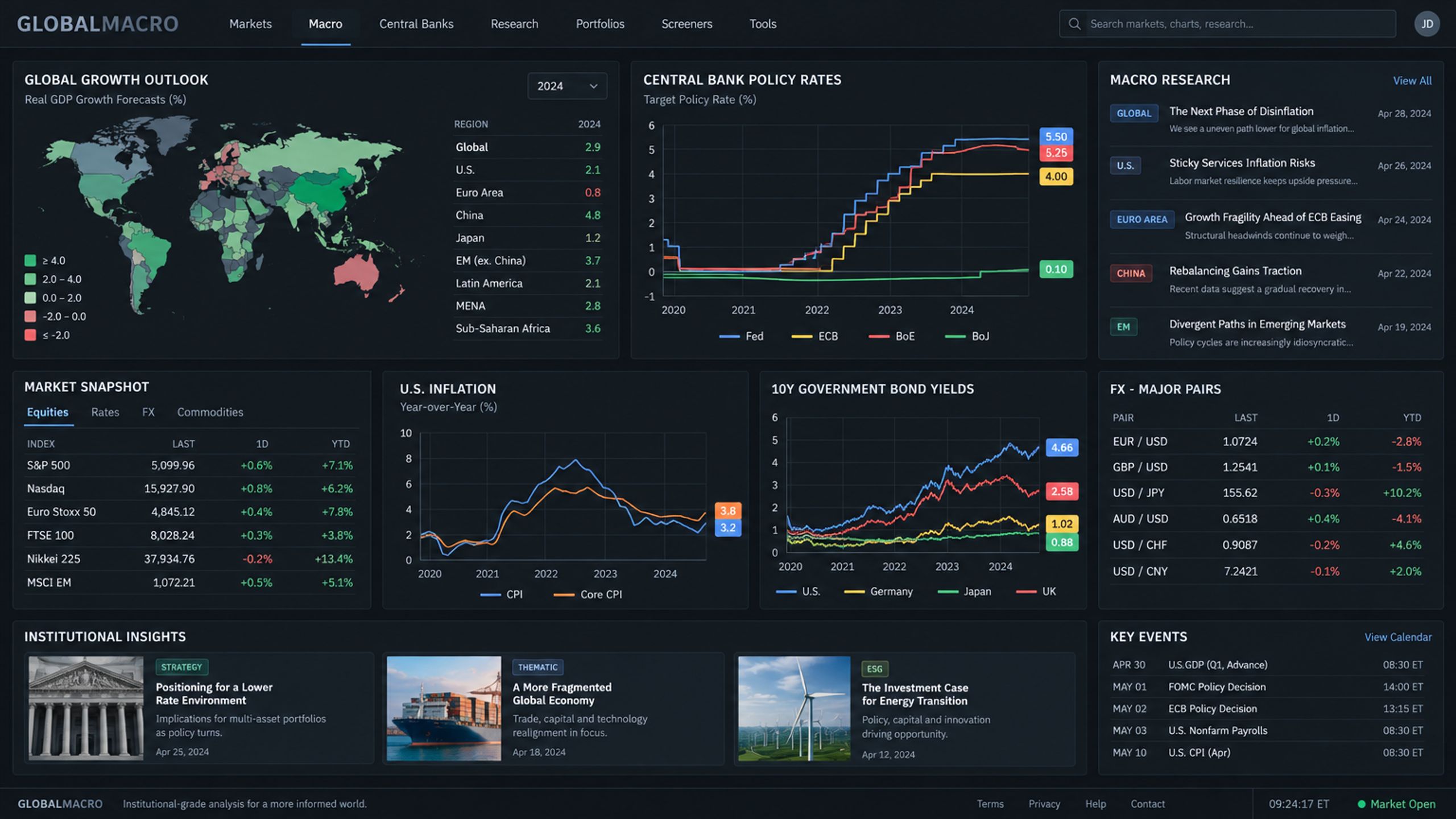
Task: Select the Equities tab
Action: (48, 412)
